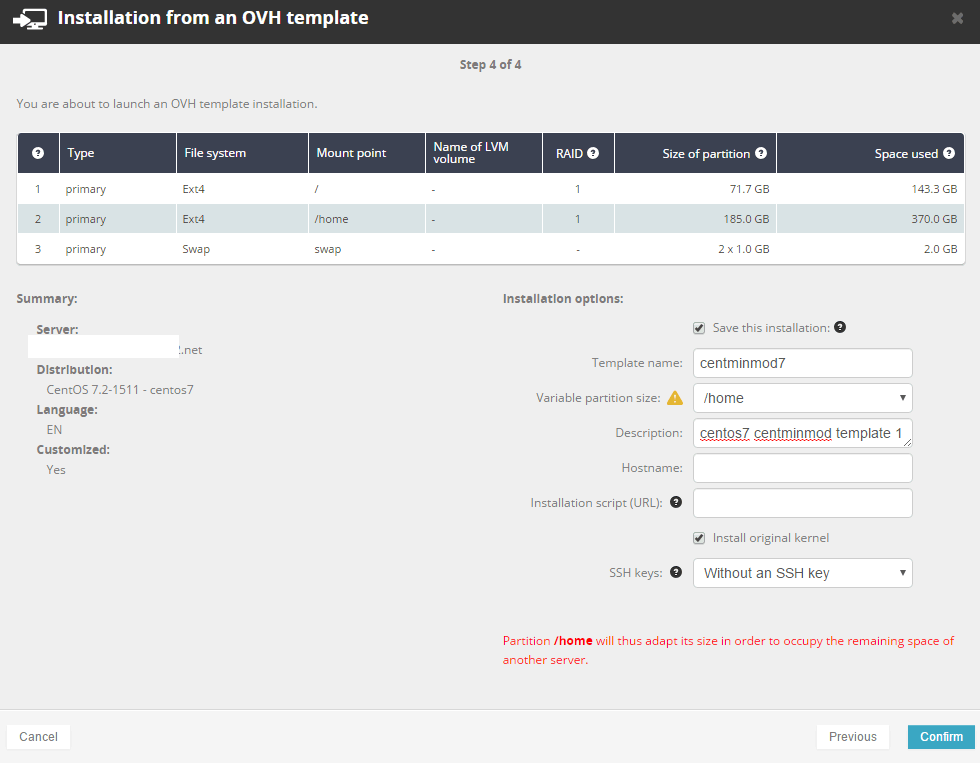Click the Cancel button
980x763 pixels.
click(38, 737)
